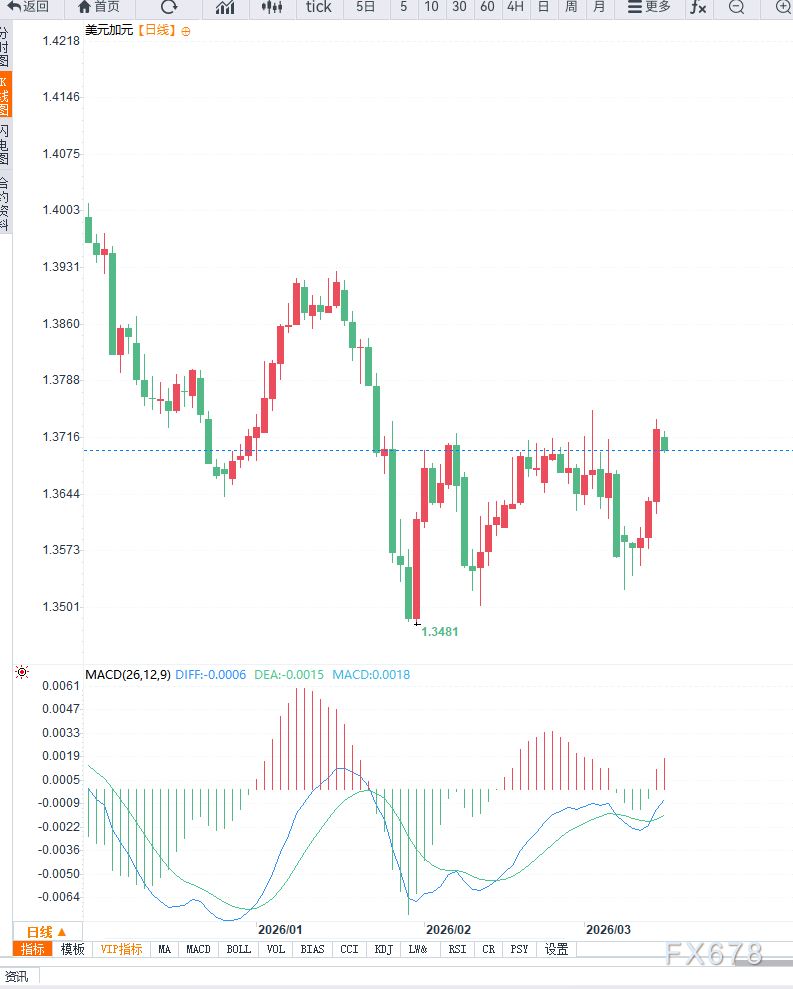Open the 分时图 side tab
This screenshot has height=989, width=793.
click(5, 47)
